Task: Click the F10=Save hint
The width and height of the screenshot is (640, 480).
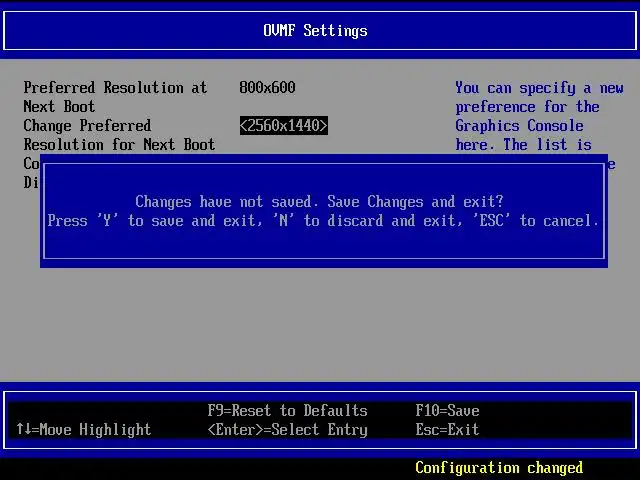Action: point(447,410)
